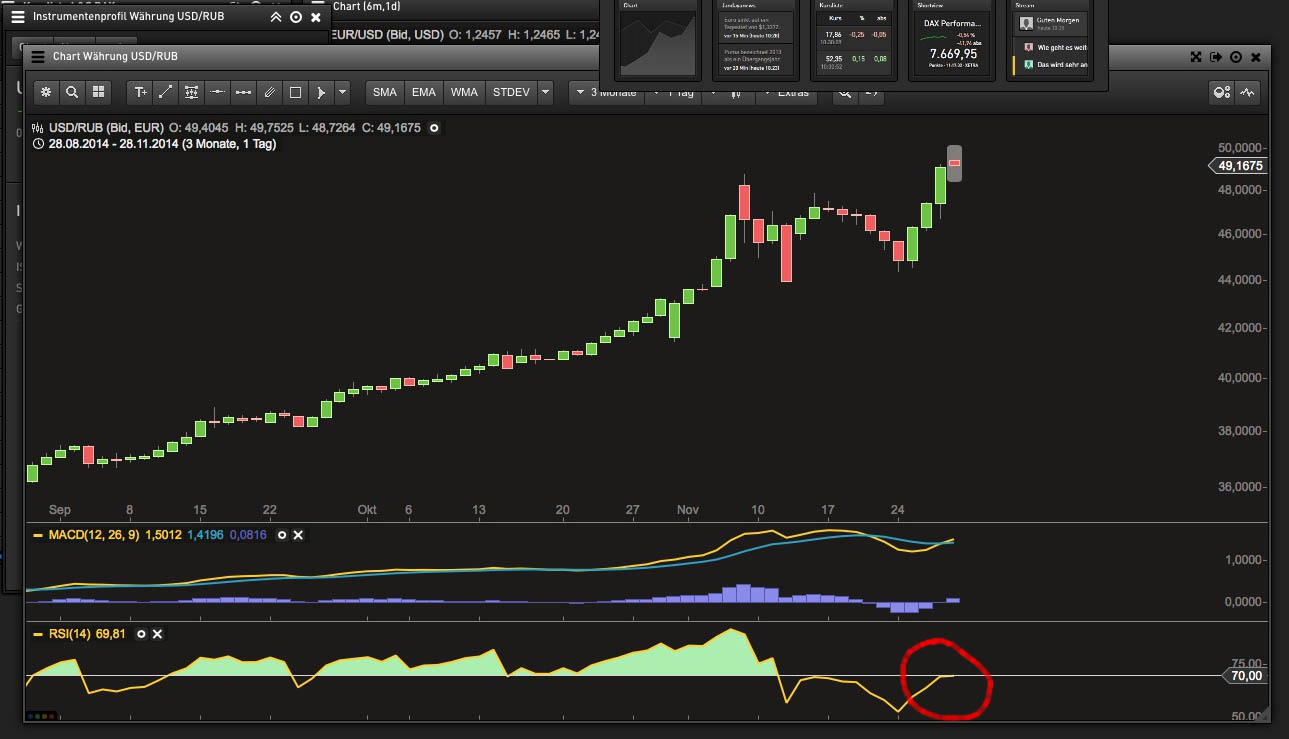Click the 70,00 RSI level label
The height and width of the screenshot is (739, 1289).
click(x=1245, y=676)
